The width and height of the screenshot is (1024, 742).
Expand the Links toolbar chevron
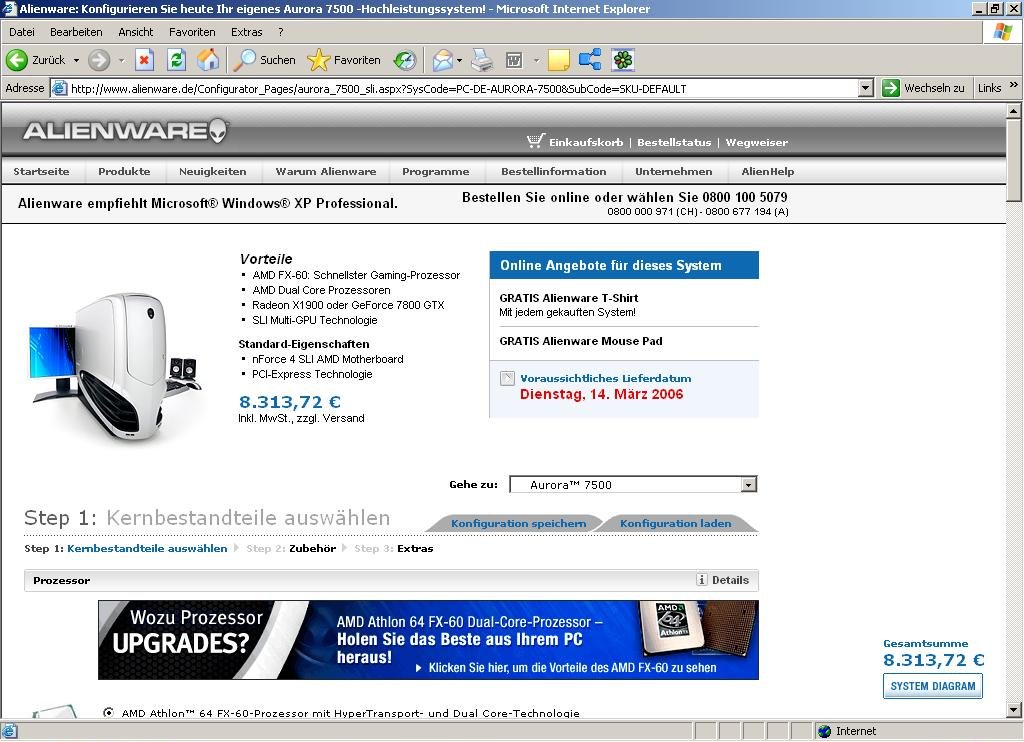[1014, 84]
